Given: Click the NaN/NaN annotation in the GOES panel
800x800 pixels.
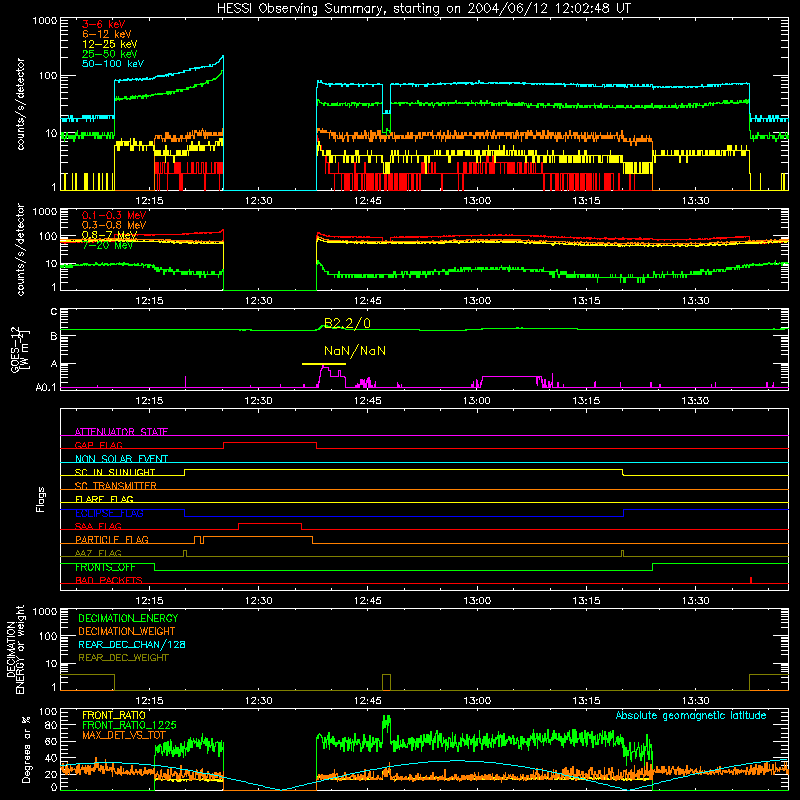Looking at the screenshot, I should pyautogui.click(x=355, y=351).
